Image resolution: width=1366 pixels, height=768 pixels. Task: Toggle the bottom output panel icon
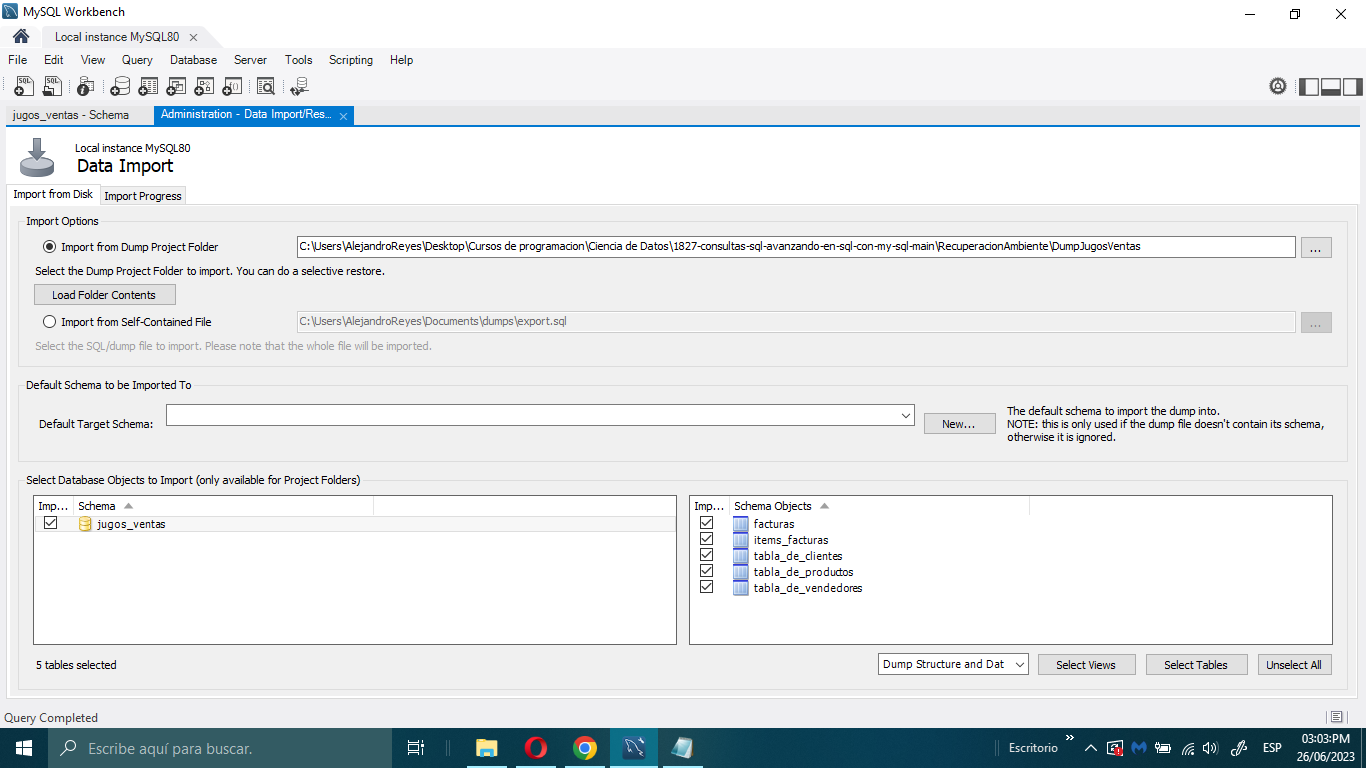(1331, 86)
